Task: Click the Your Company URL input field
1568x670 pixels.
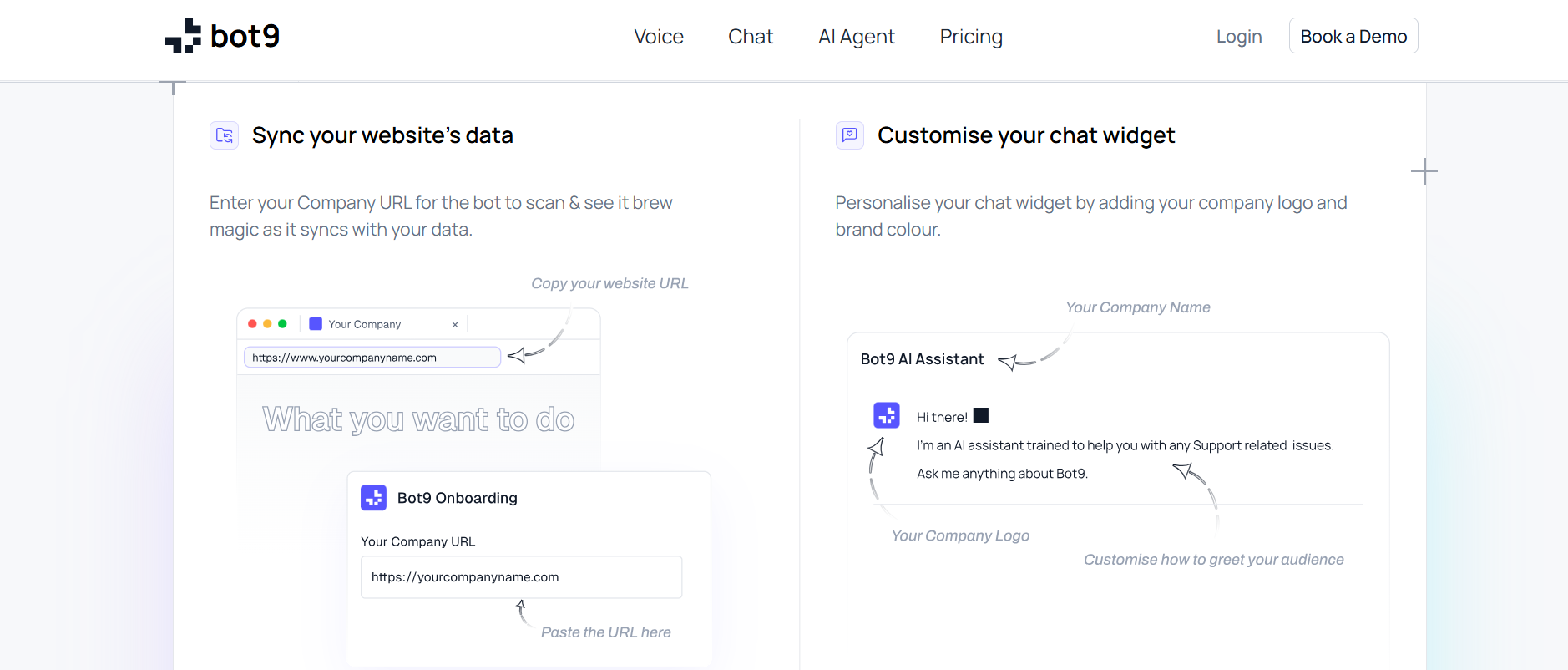Action: pyautogui.click(x=521, y=577)
